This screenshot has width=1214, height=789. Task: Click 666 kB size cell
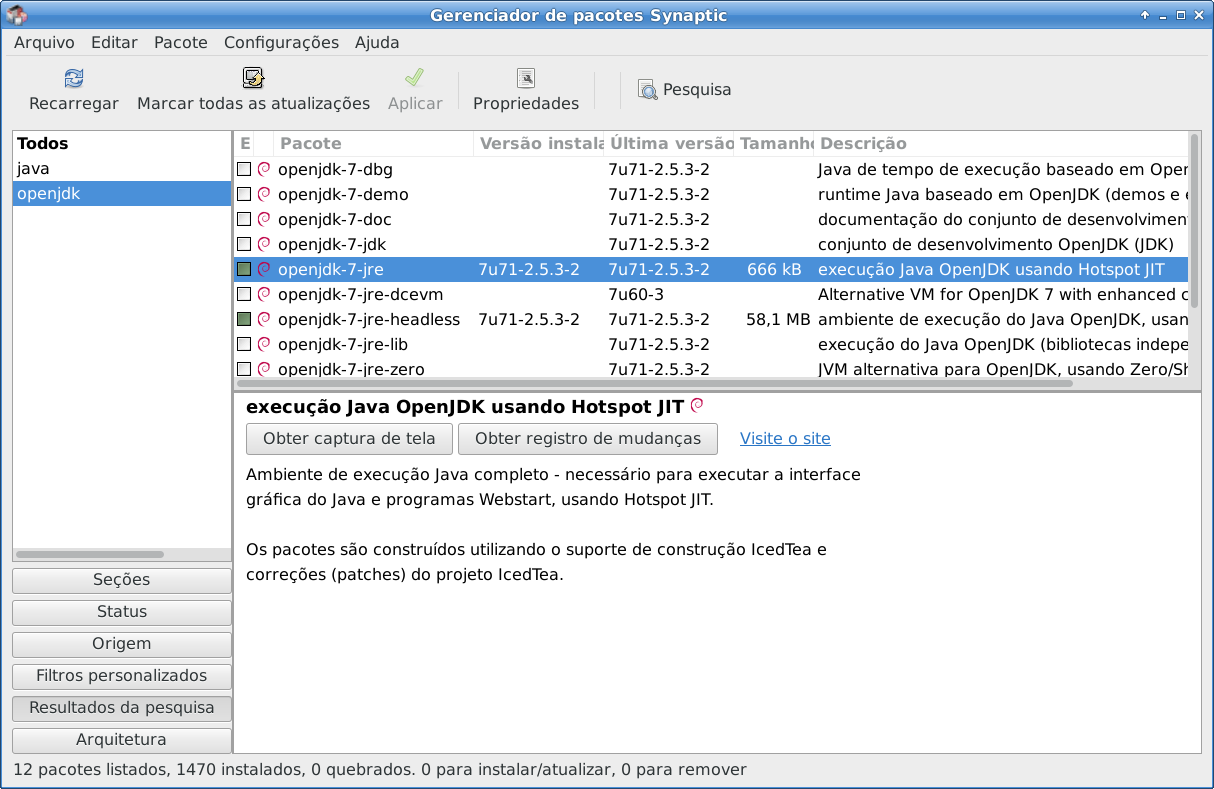click(x=774, y=269)
